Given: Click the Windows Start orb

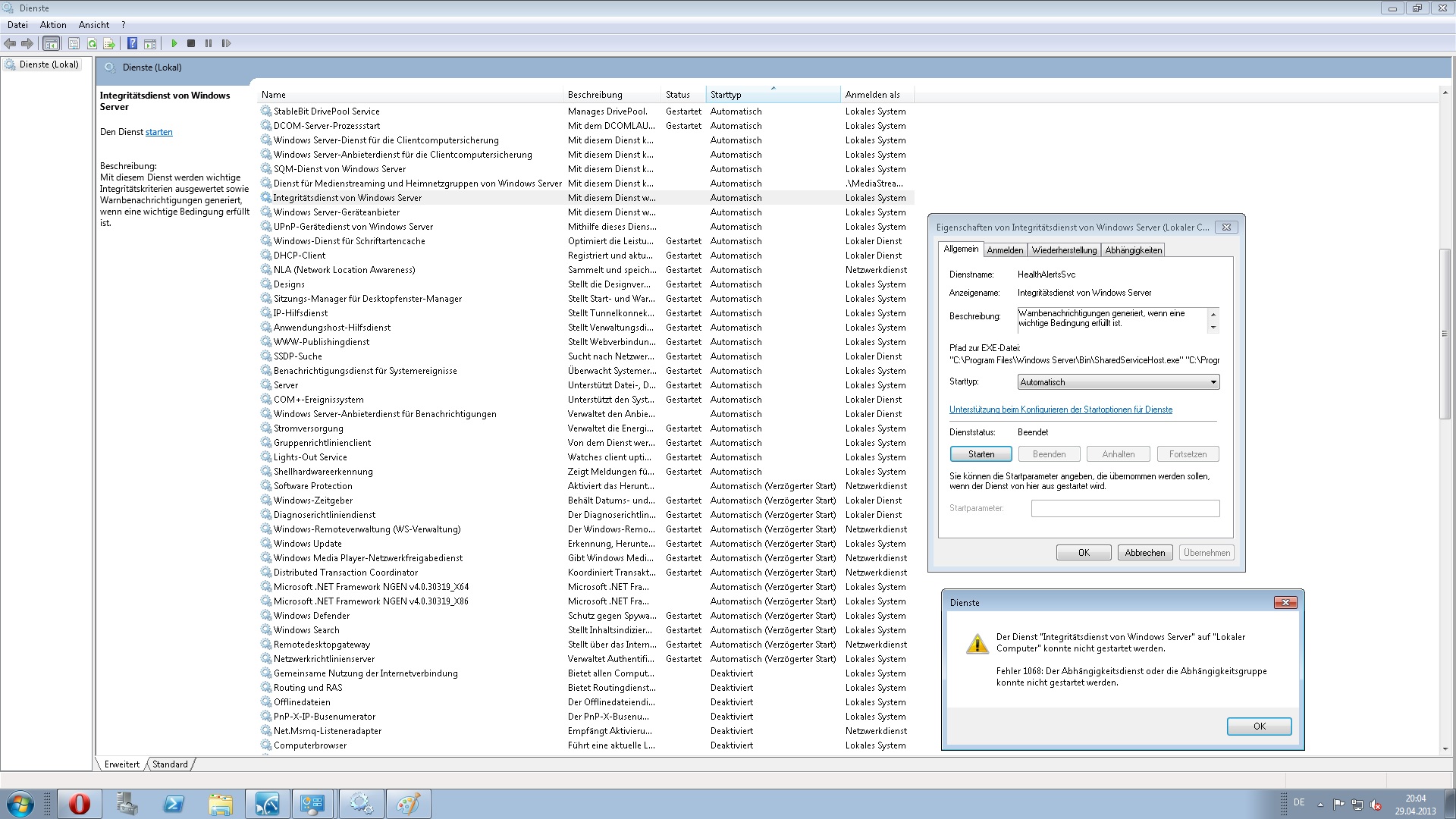Looking at the screenshot, I should pyautogui.click(x=20, y=804).
